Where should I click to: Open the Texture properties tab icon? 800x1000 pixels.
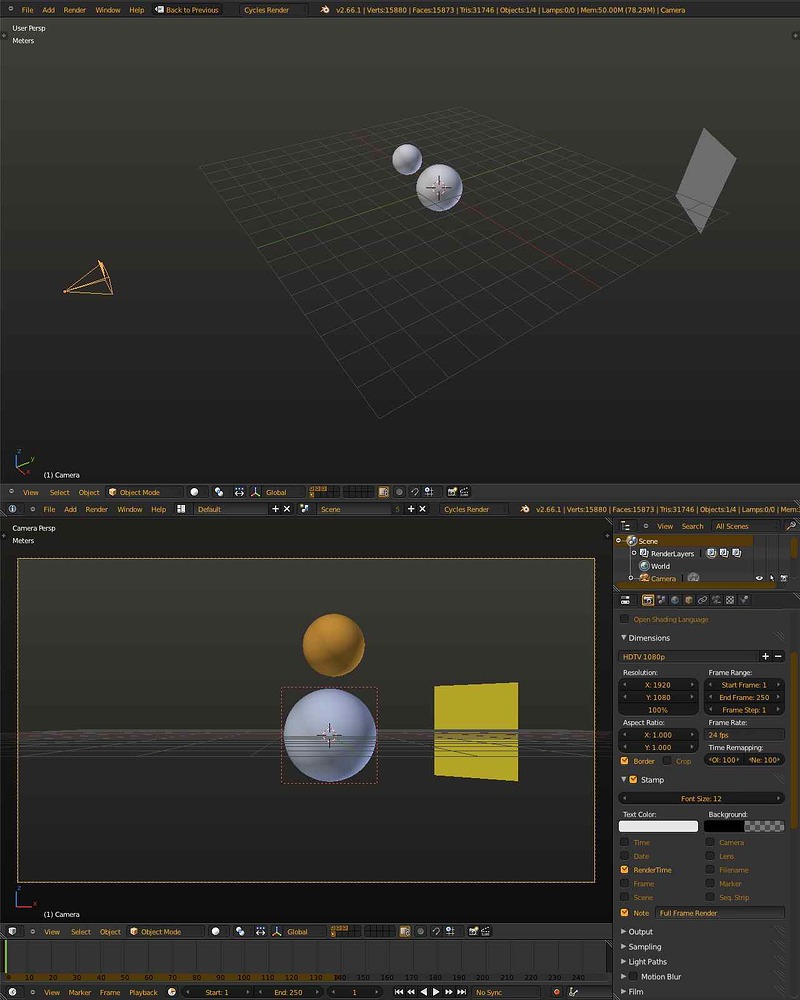(730, 600)
